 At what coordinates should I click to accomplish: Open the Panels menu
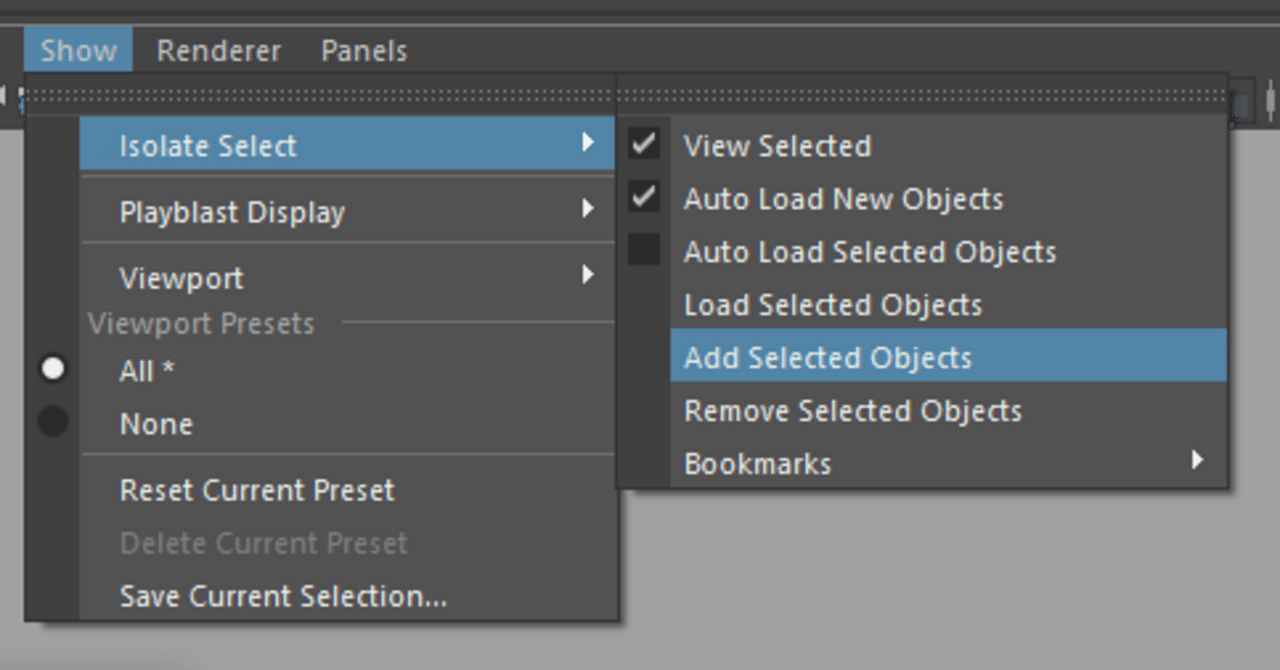364,51
